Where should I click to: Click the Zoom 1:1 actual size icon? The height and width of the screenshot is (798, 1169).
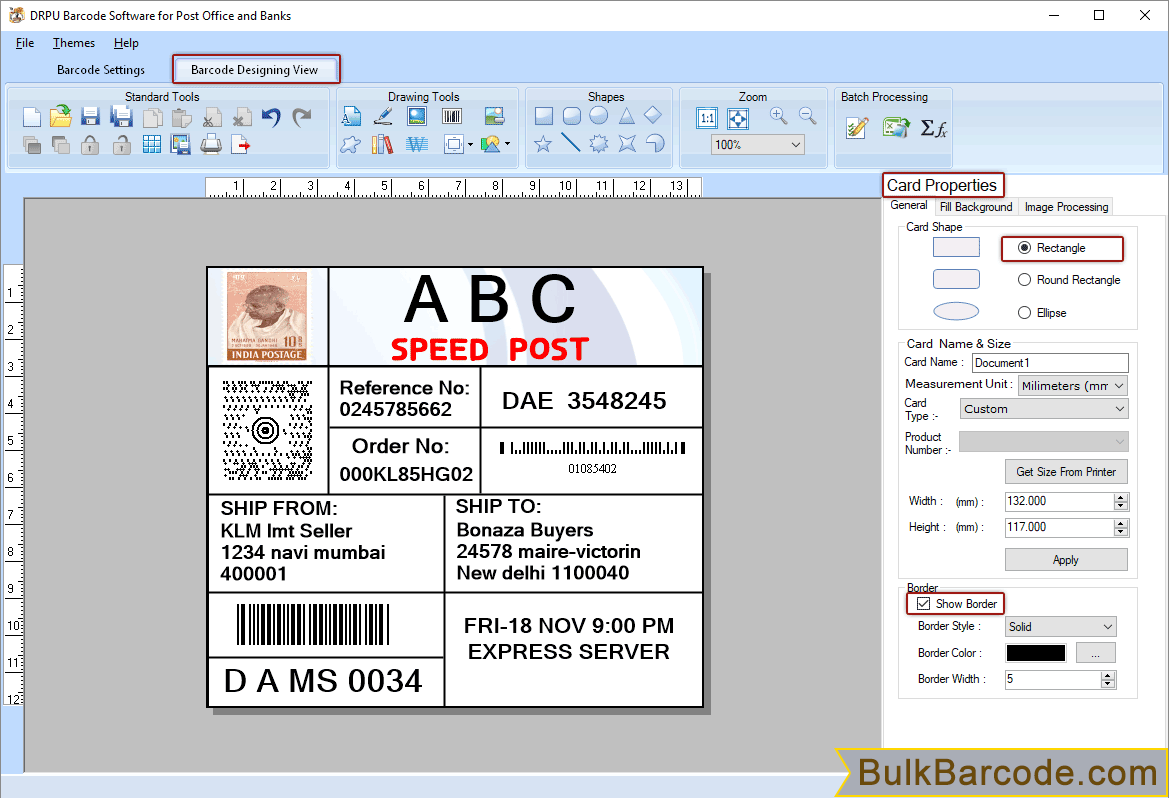(x=707, y=118)
